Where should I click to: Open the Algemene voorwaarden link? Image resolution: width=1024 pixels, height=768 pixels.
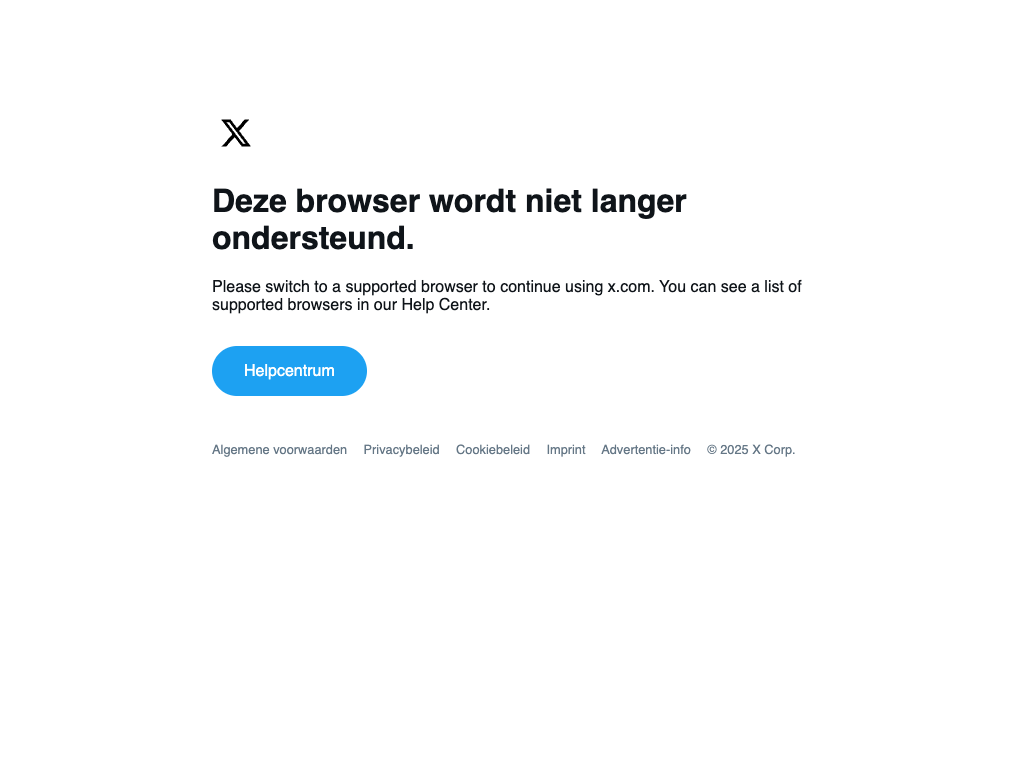pos(280,450)
